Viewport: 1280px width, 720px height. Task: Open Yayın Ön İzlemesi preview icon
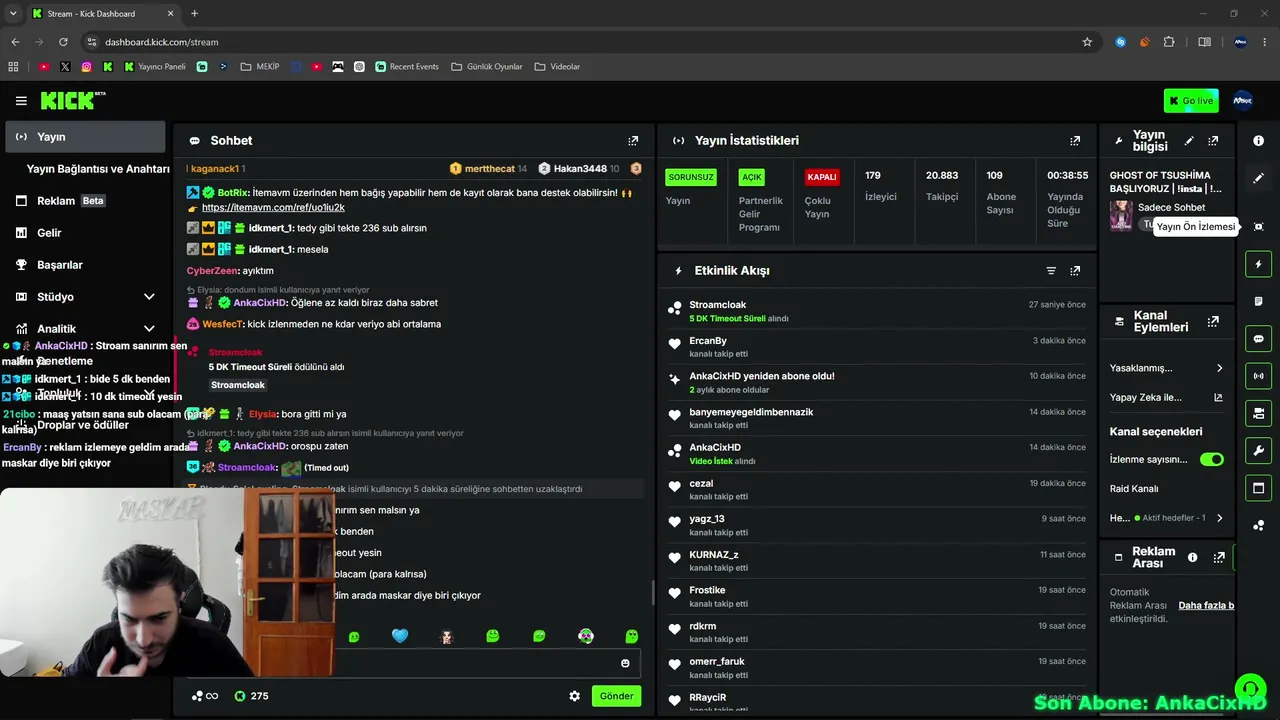point(1258,227)
